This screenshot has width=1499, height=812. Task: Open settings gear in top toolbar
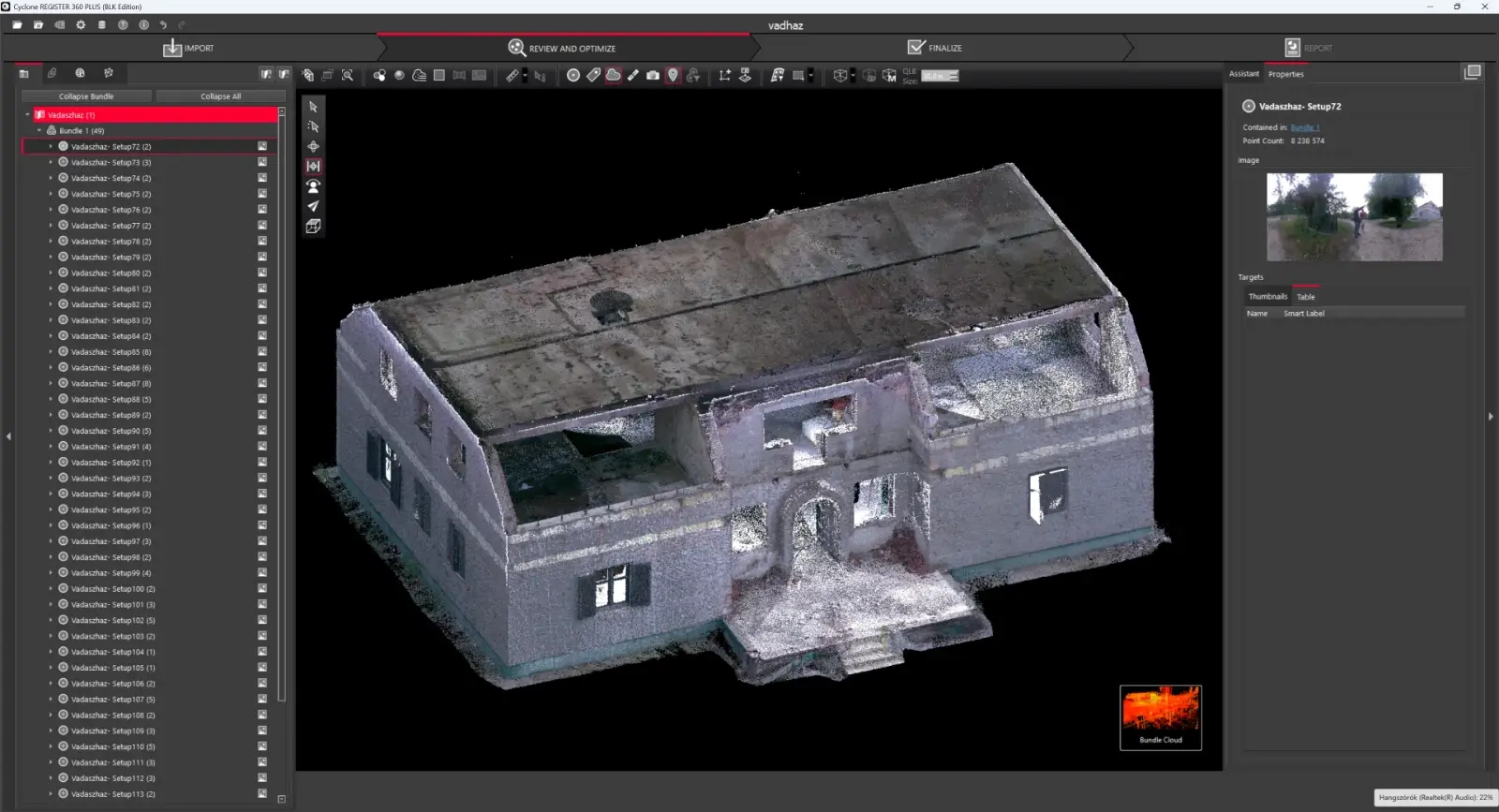tap(81, 25)
